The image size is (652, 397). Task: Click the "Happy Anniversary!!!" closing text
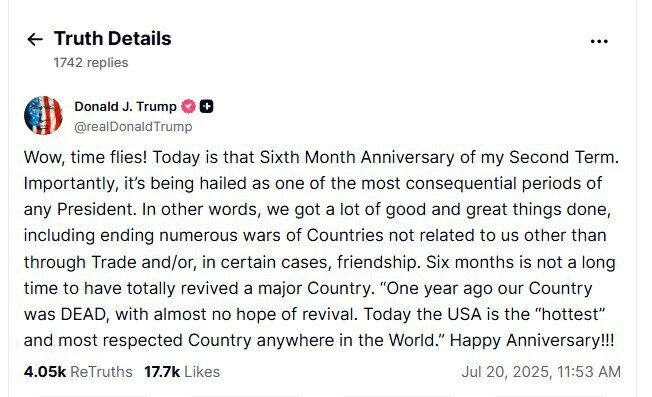pos(532,340)
